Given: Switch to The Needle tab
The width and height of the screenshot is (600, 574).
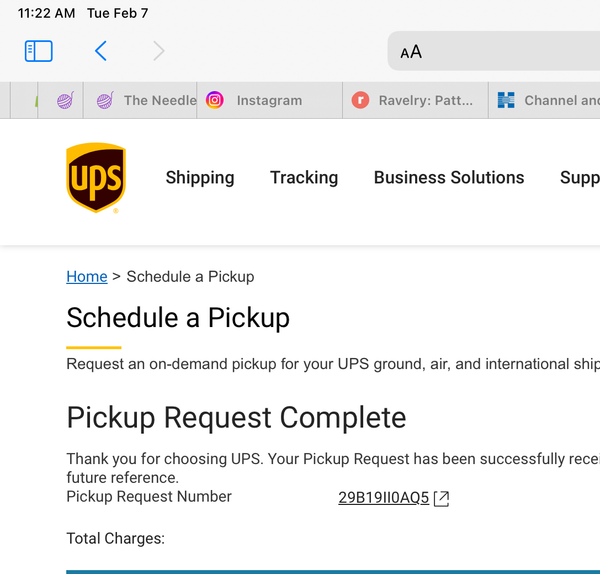Looking at the screenshot, I should click(140, 100).
